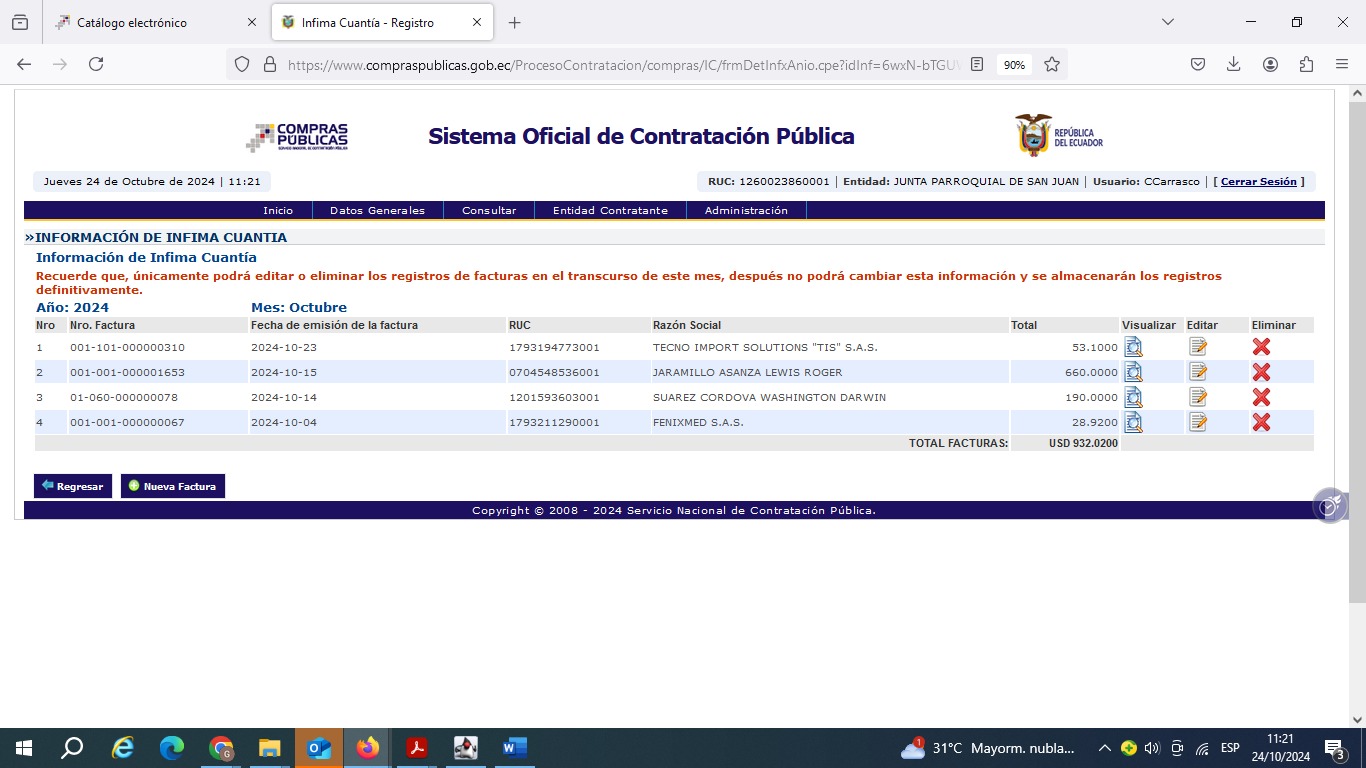Bookmark this page with the star icon
Image resolution: width=1366 pixels, height=768 pixels.
pyautogui.click(x=1052, y=64)
